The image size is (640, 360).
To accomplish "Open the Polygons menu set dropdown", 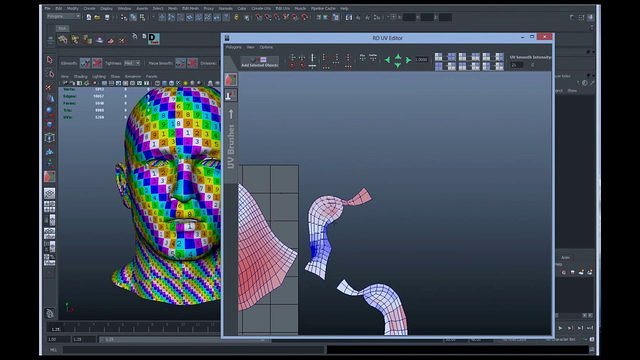I will click(64, 16).
